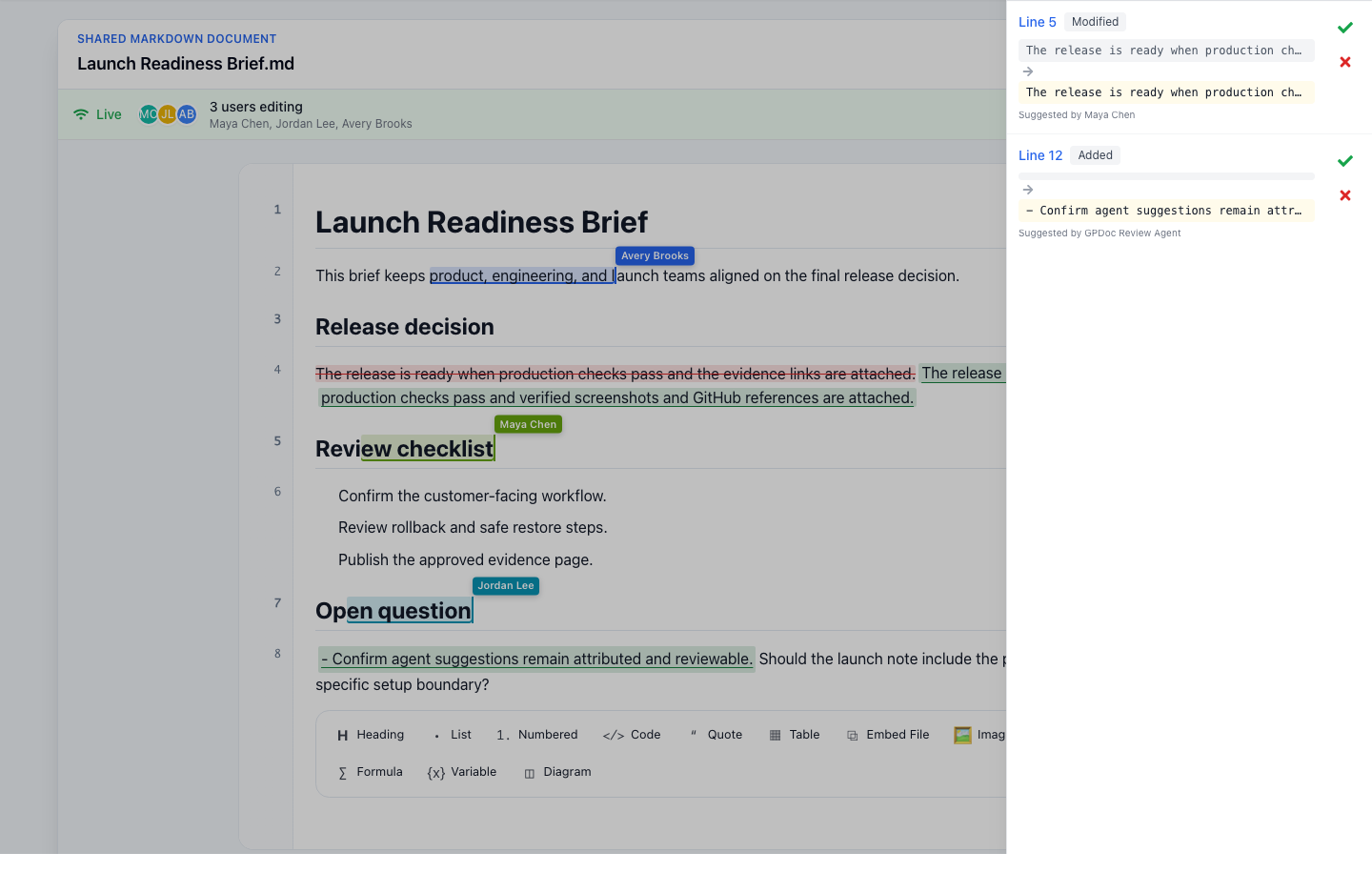Insert a Table block
This screenshot has height=893, width=1372.
(x=795, y=735)
